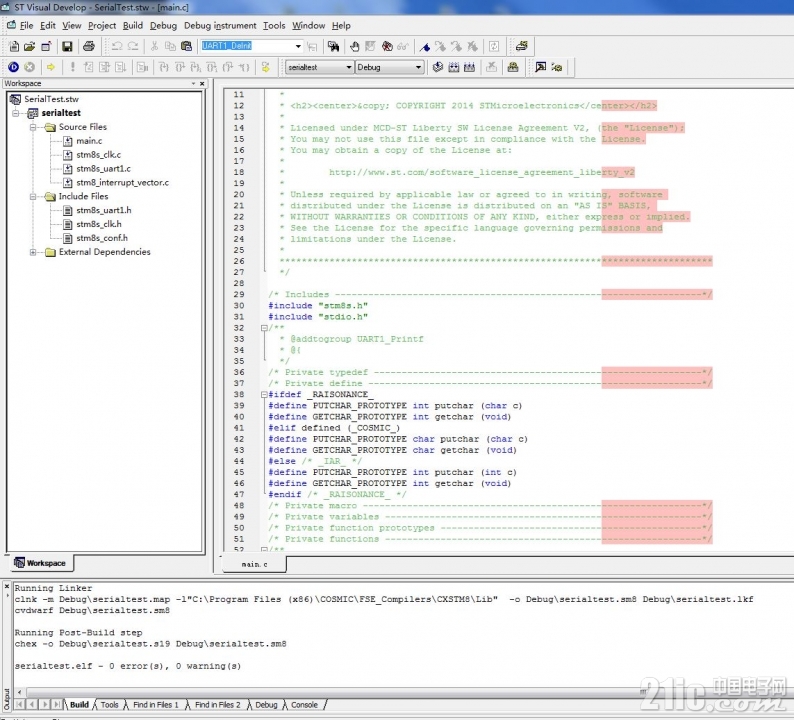794x720 pixels.
Task: Close the Output panel with its X
Action: click(x=7, y=586)
